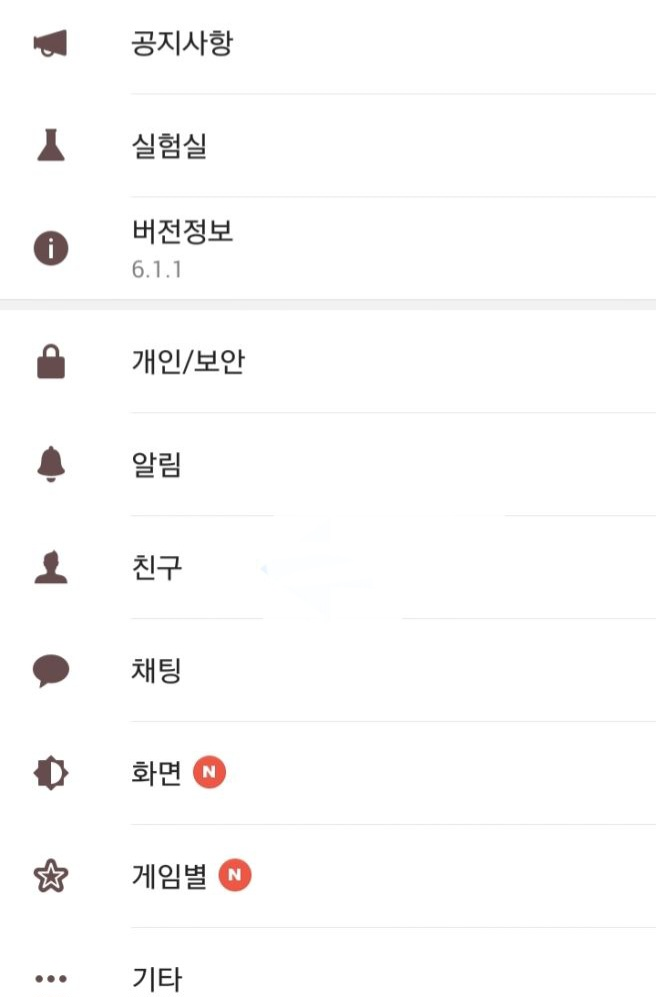This screenshot has width=656, height=997.
Task: Tap the bell icon for 알림
Action: [x=51, y=465]
